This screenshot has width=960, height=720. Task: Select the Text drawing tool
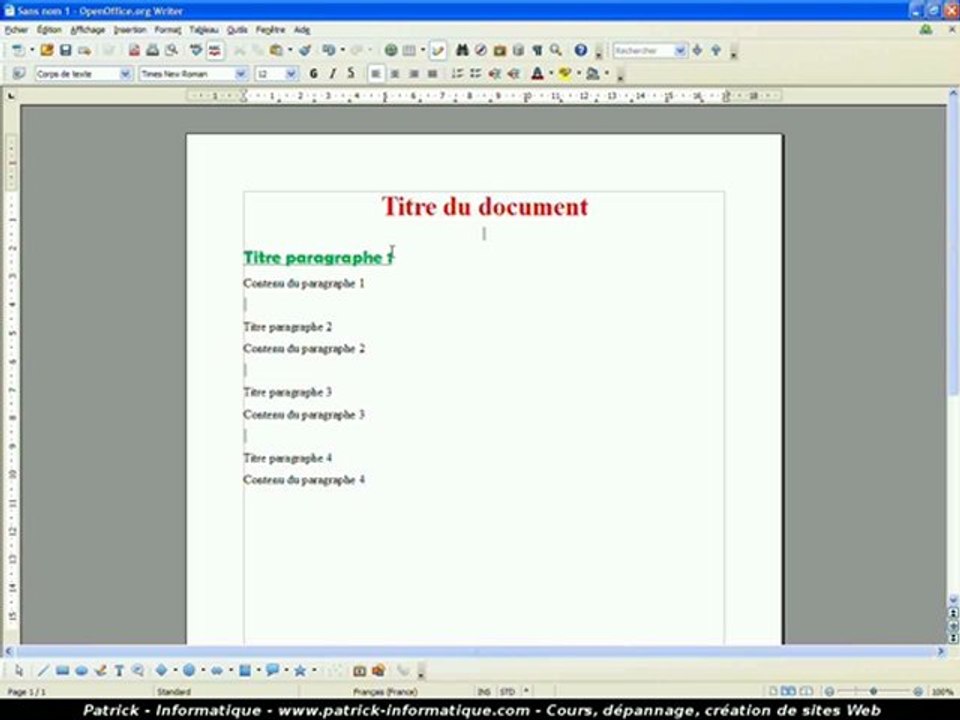pos(119,670)
